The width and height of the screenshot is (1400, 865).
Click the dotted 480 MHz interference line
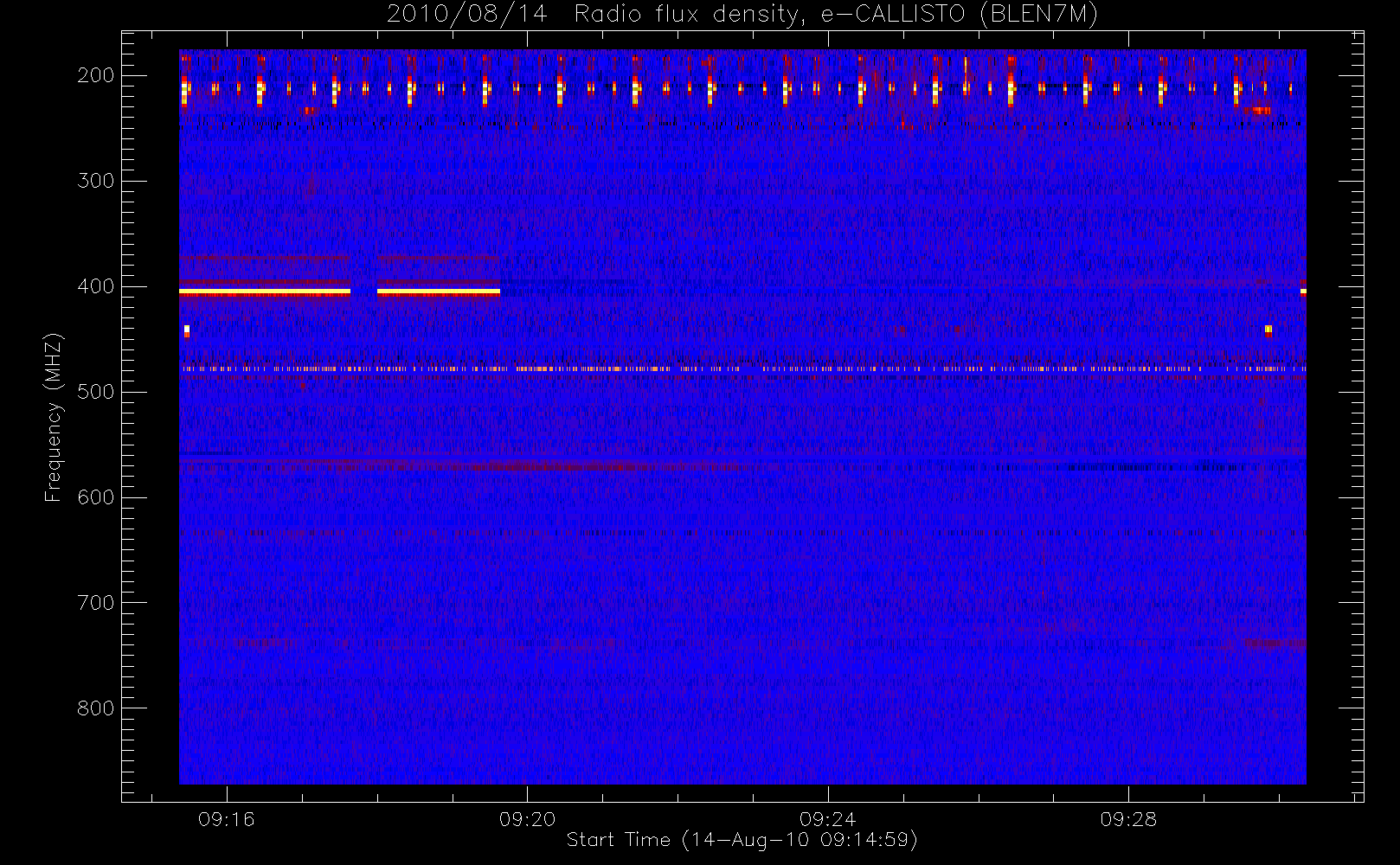[x=742, y=369]
